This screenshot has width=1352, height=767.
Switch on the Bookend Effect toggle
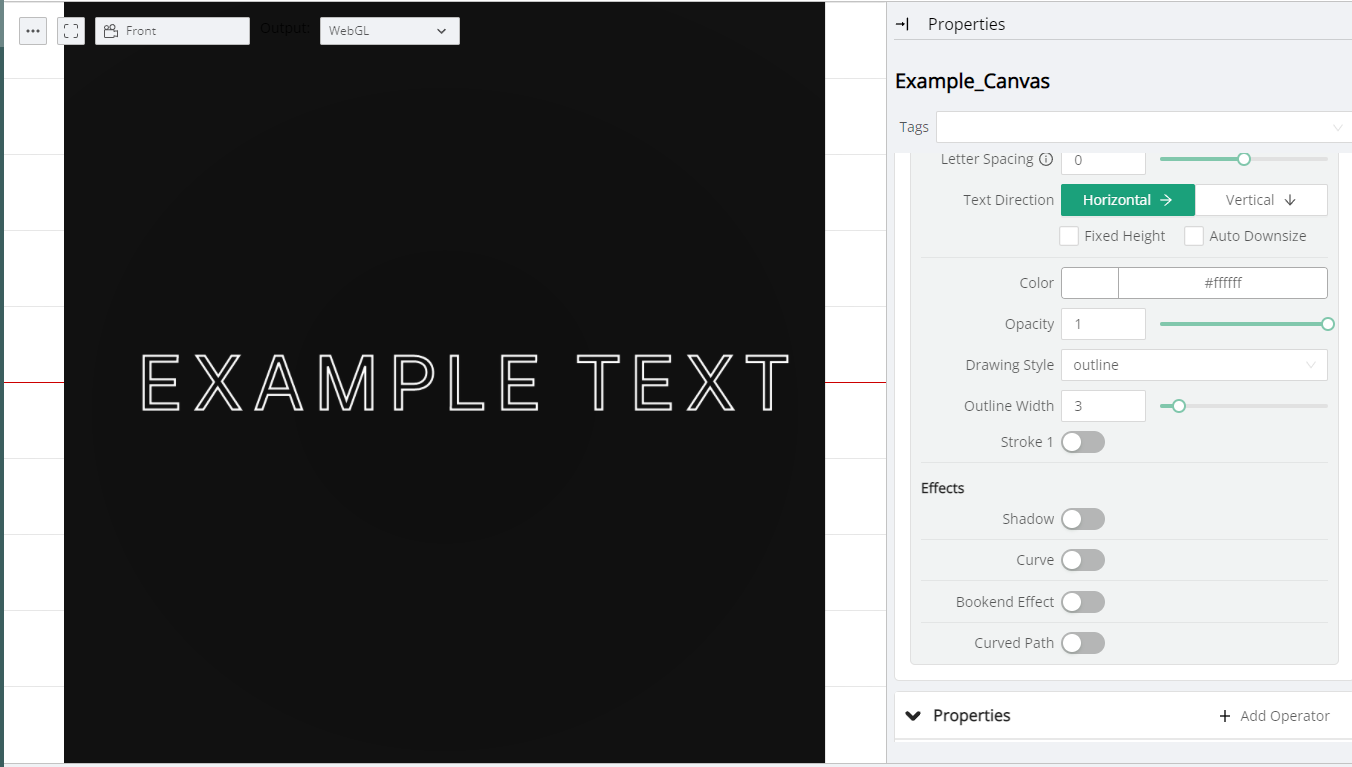point(1082,602)
